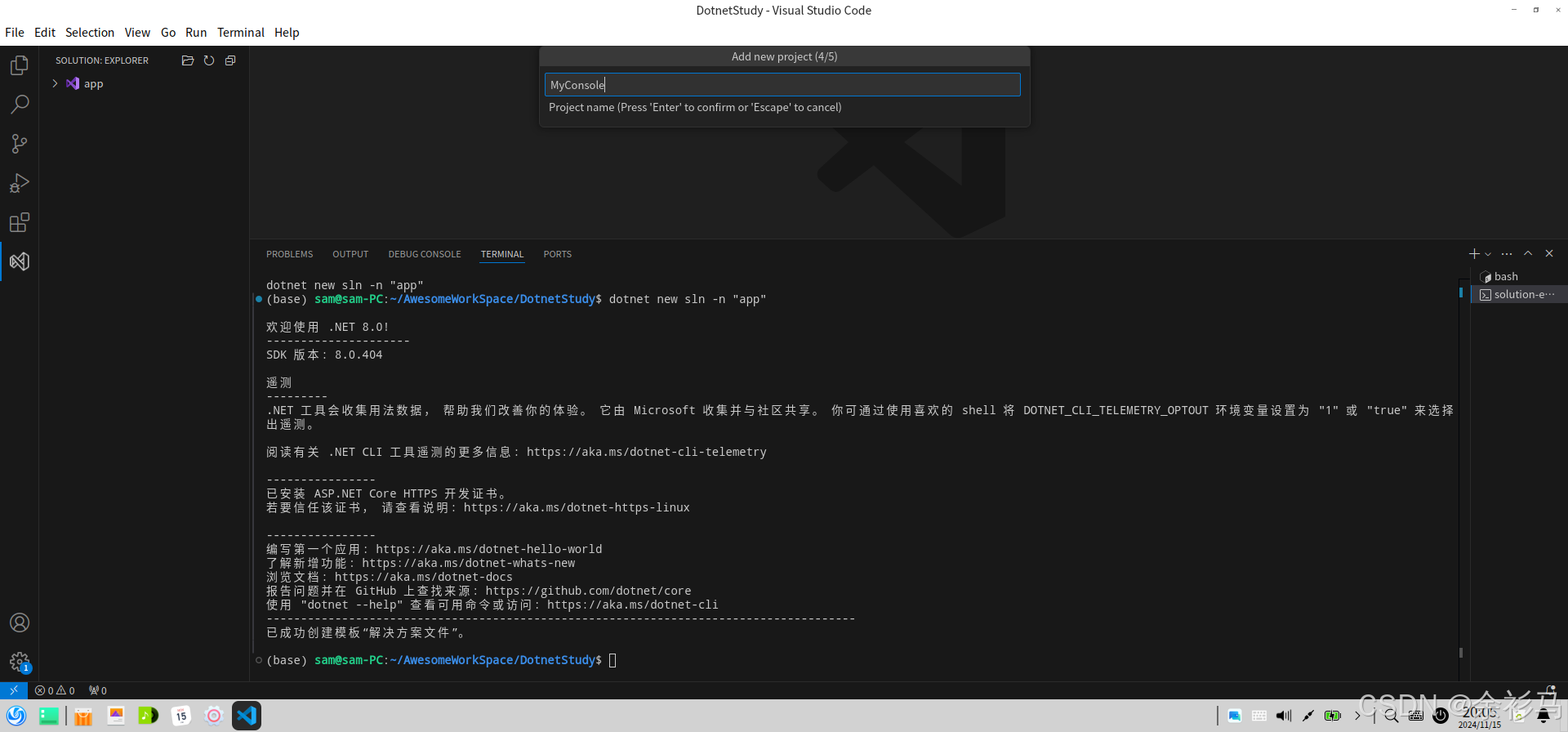Viewport: 1568px width, 732px height.
Task: Create a new terminal with plus icon
Action: click(x=1474, y=254)
